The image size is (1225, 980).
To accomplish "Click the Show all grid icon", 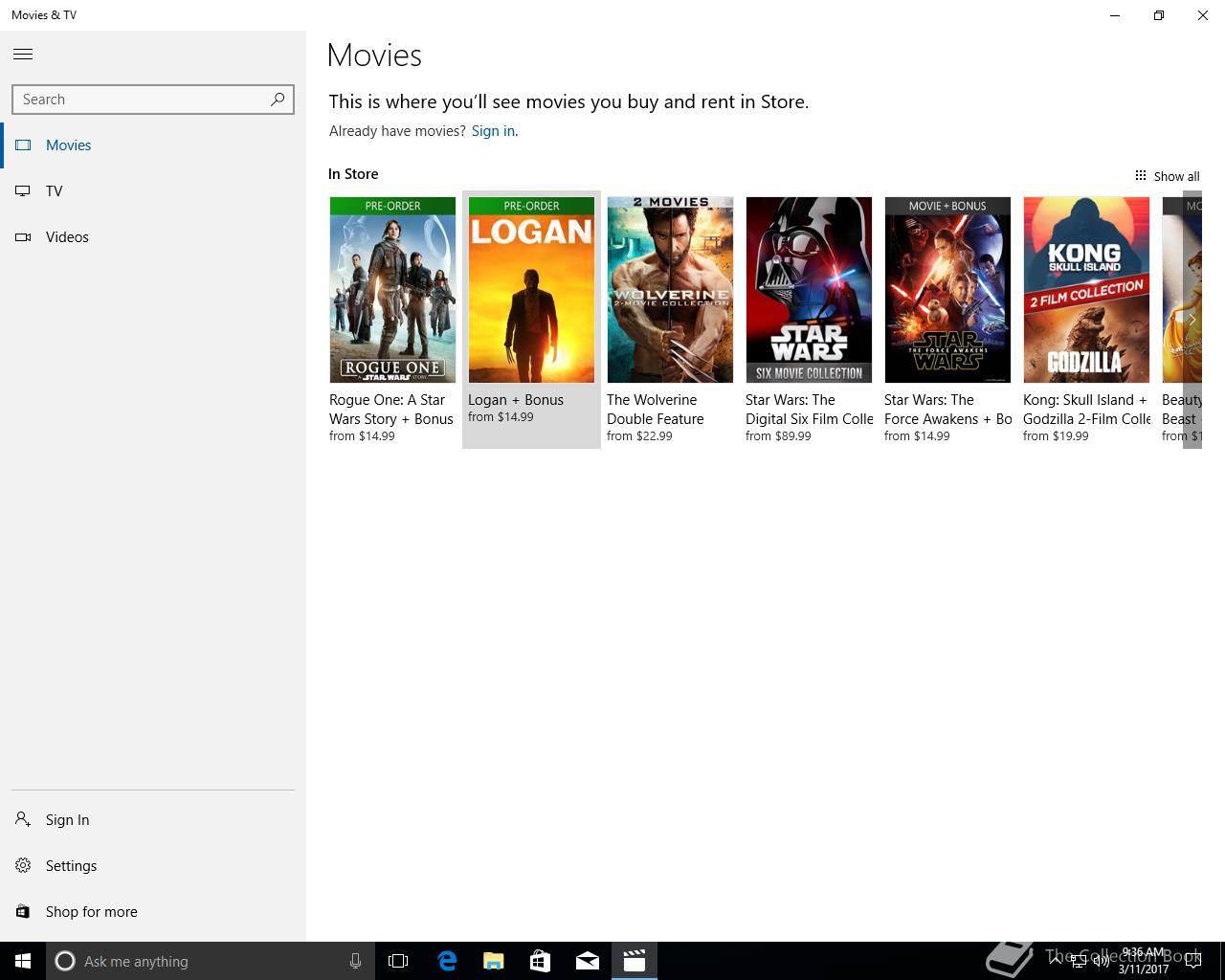I will [1140, 176].
